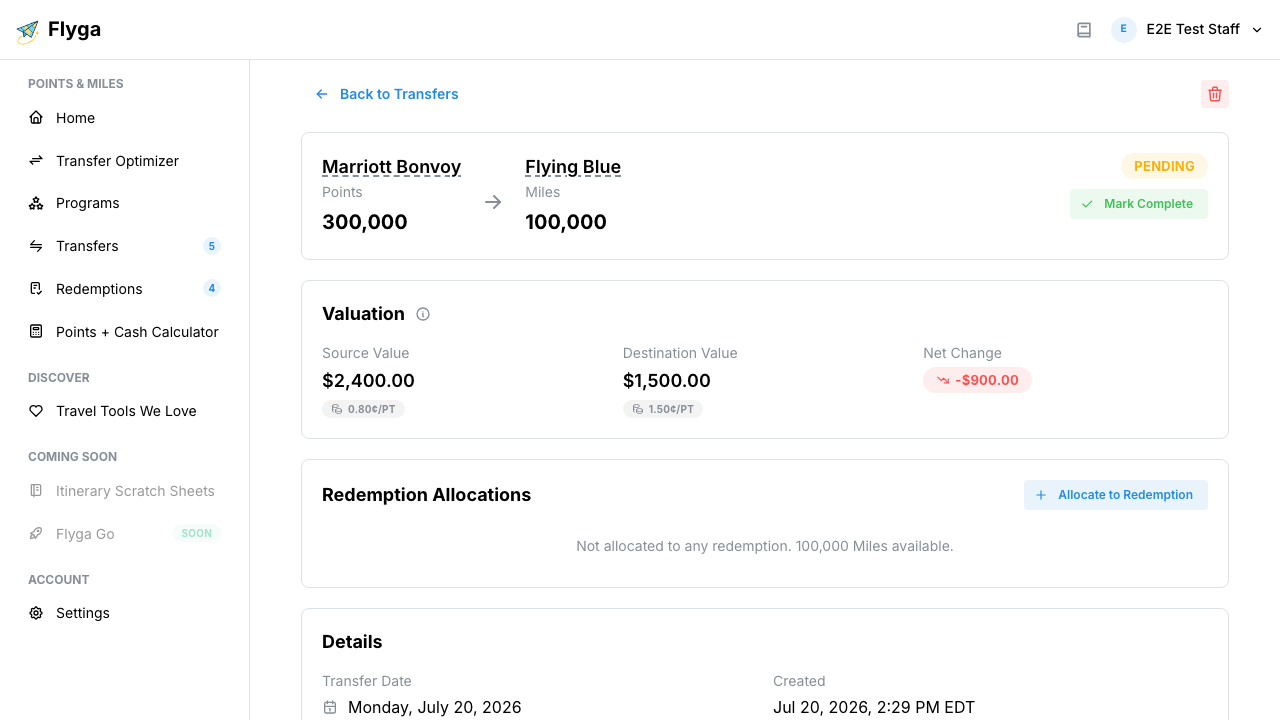Click the $1,500.00 destination value
This screenshot has height=720, width=1280.
pyautogui.click(x=667, y=381)
